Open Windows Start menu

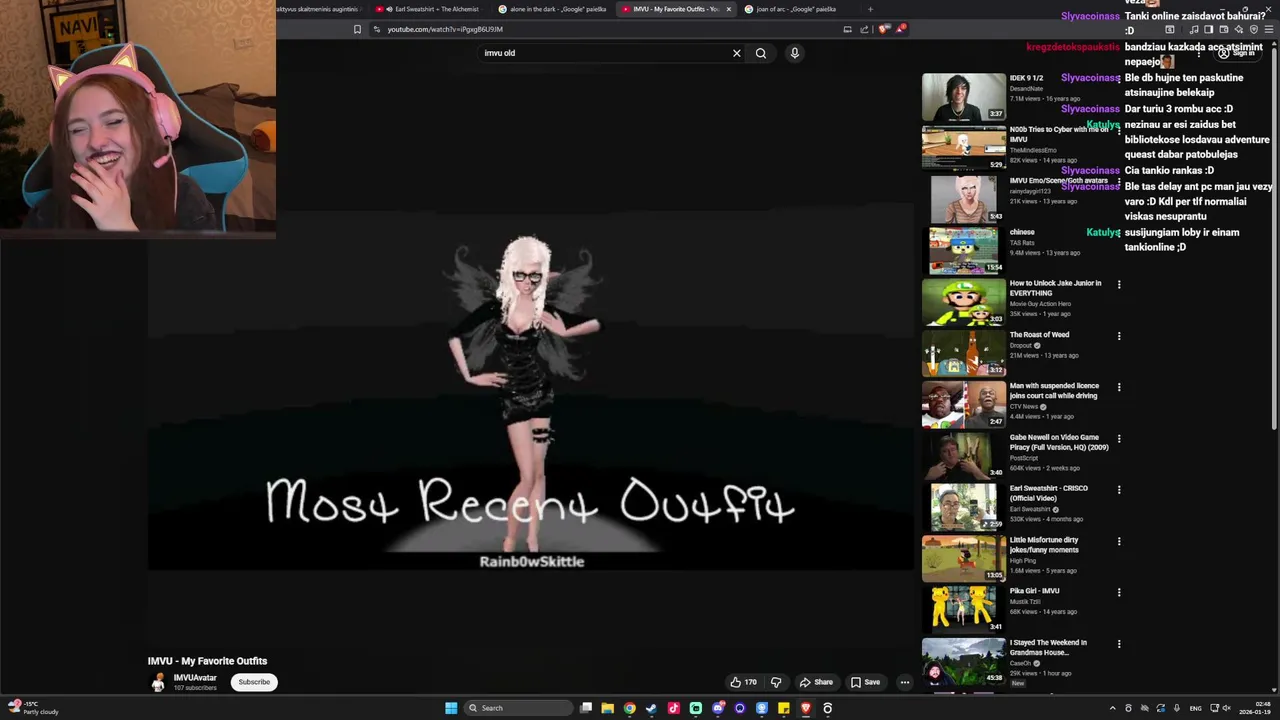coord(451,708)
